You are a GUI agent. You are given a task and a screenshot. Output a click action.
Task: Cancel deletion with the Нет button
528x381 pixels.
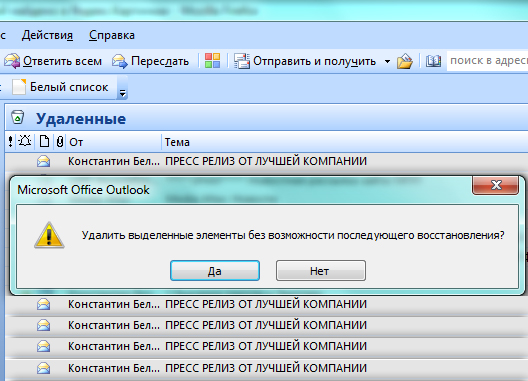[321, 271]
